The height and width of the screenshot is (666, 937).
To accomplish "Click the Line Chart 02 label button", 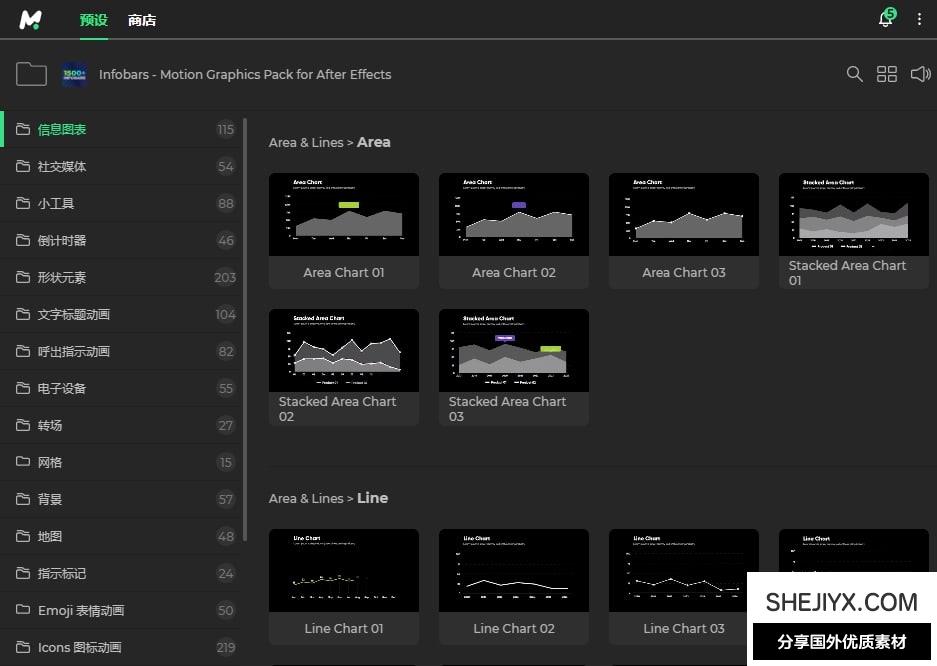I will click(x=514, y=628).
